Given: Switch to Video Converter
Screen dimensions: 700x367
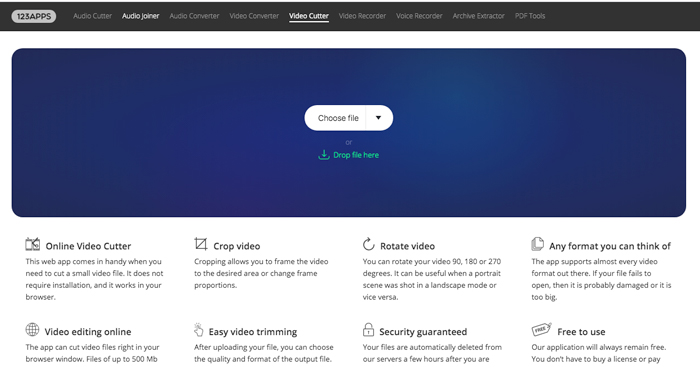Looking at the screenshot, I should [x=254, y=16].
